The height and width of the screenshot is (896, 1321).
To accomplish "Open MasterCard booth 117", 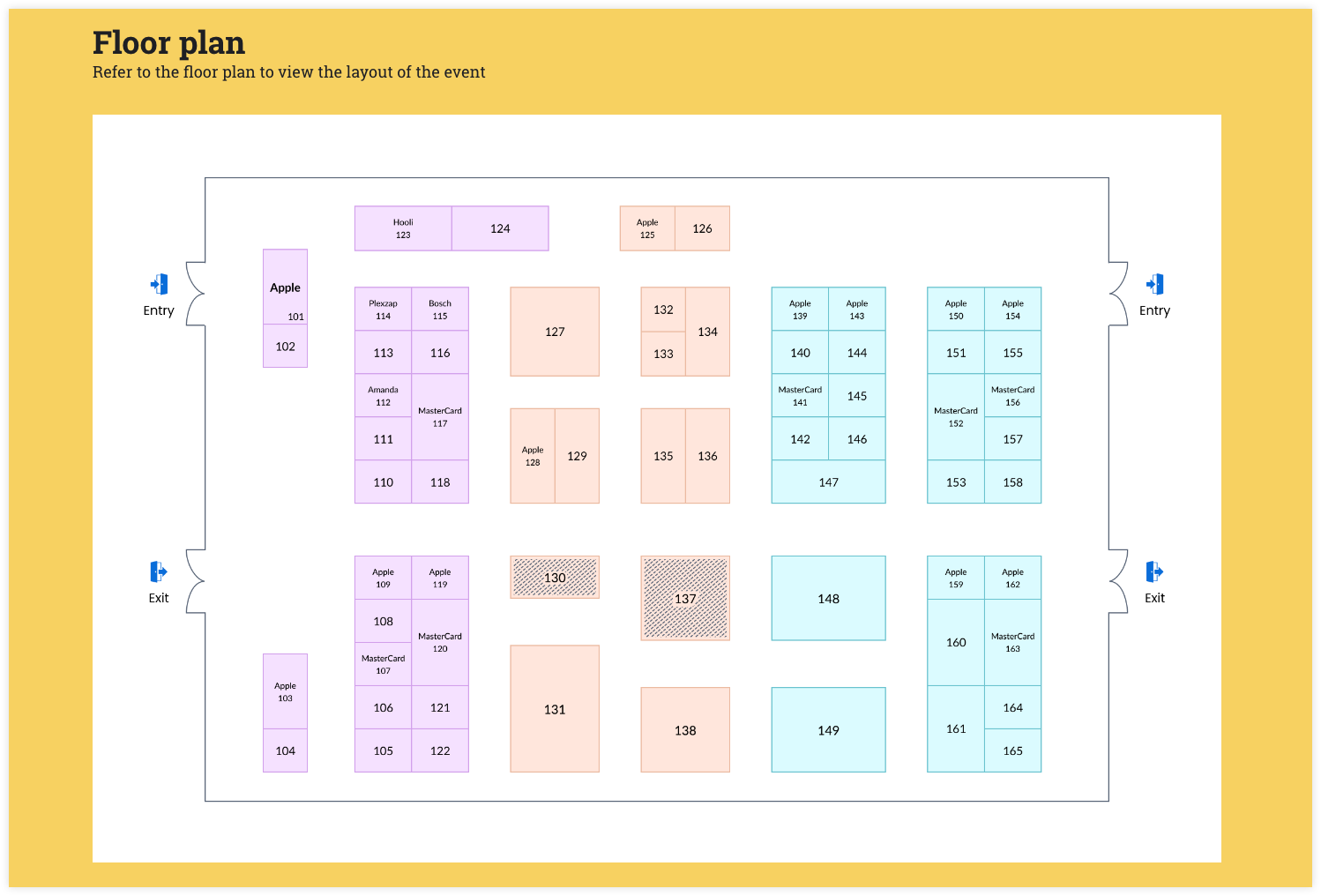I will click(x=440, y=417).
